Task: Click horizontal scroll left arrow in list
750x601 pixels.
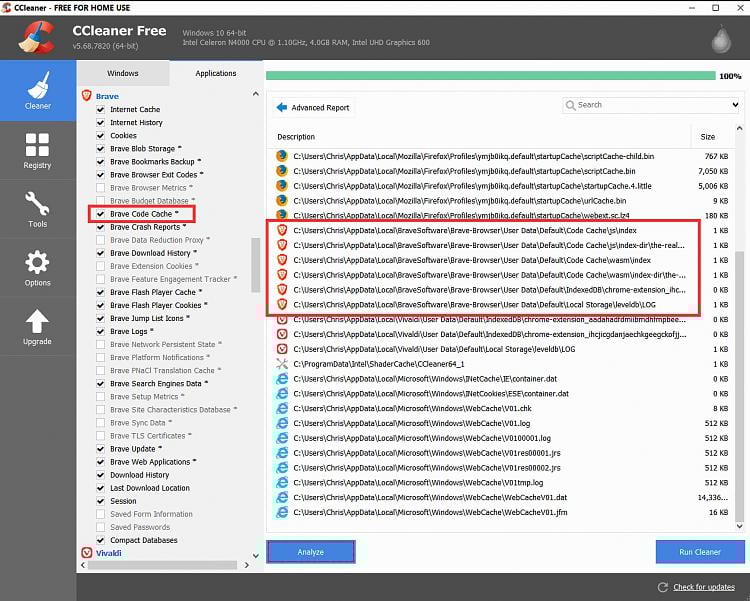Action: [83, 565]
